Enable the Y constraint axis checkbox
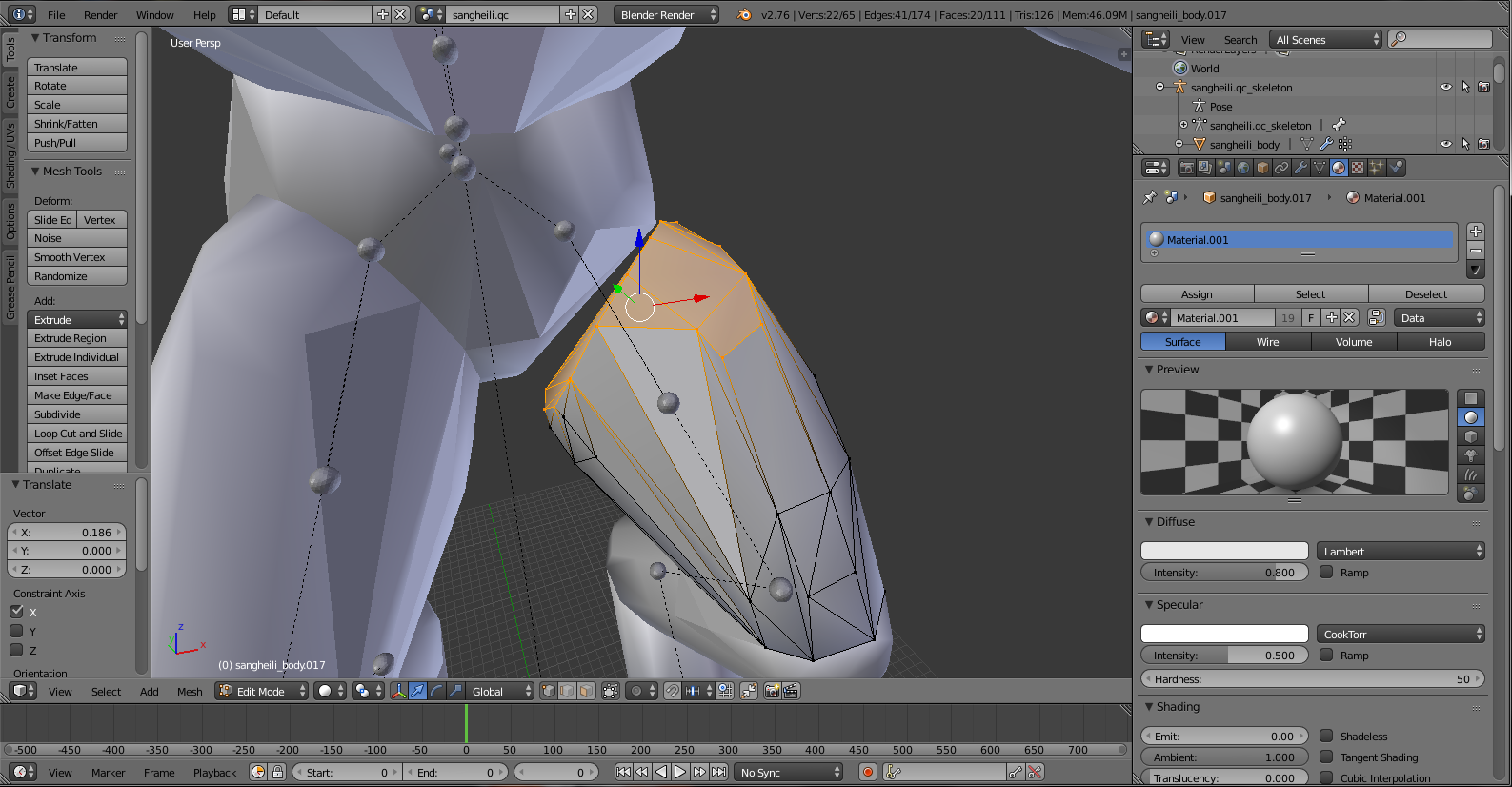 [16, 631]
